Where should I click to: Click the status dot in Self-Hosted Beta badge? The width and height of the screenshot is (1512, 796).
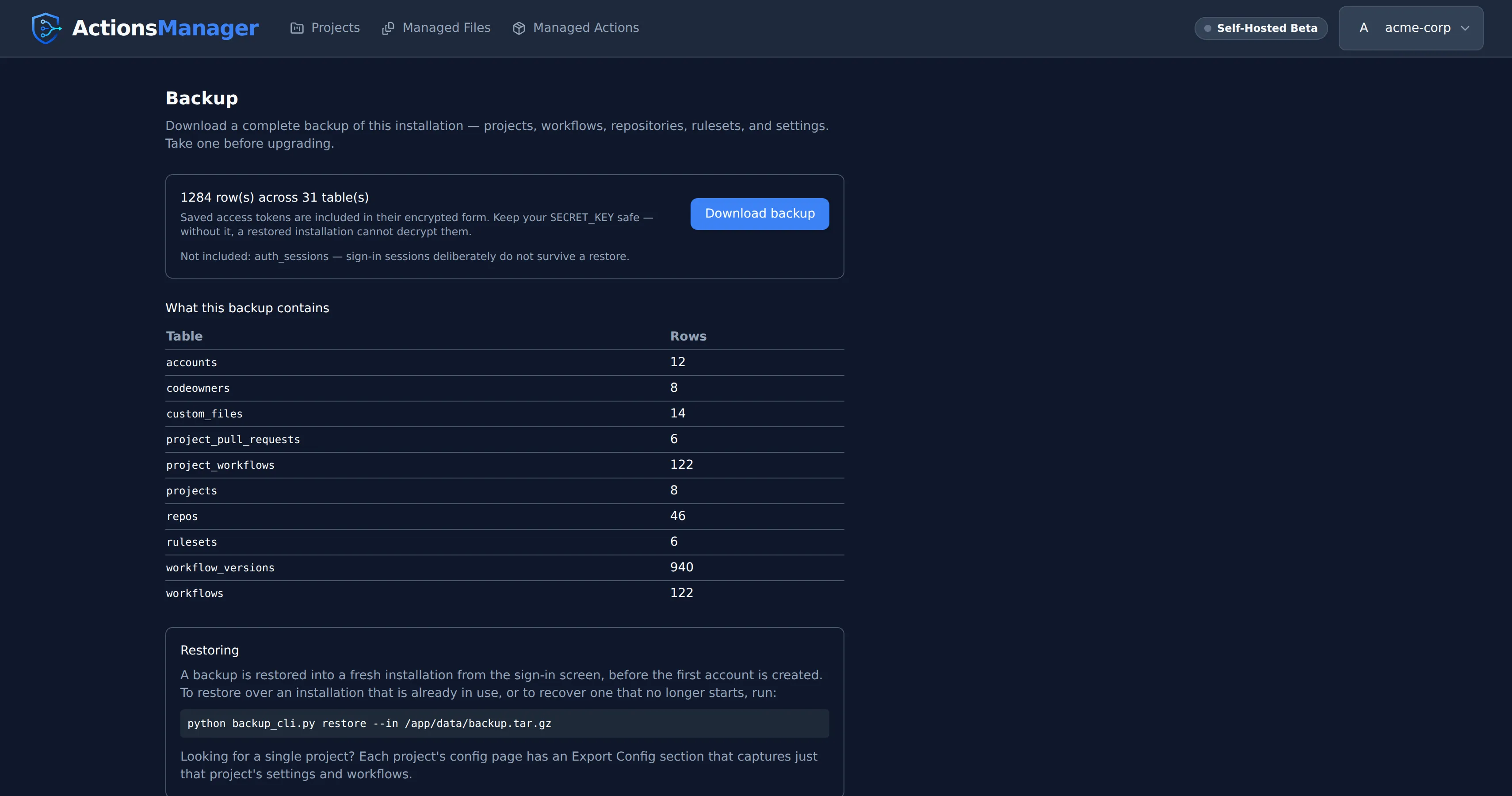point(1207,28)
